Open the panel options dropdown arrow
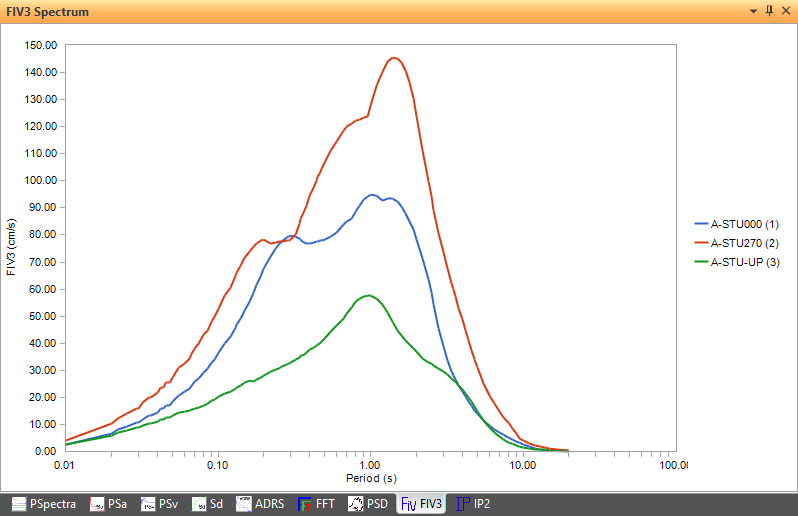Image resolution: width=798 pixels, height=516 pixels. point(753,11)
